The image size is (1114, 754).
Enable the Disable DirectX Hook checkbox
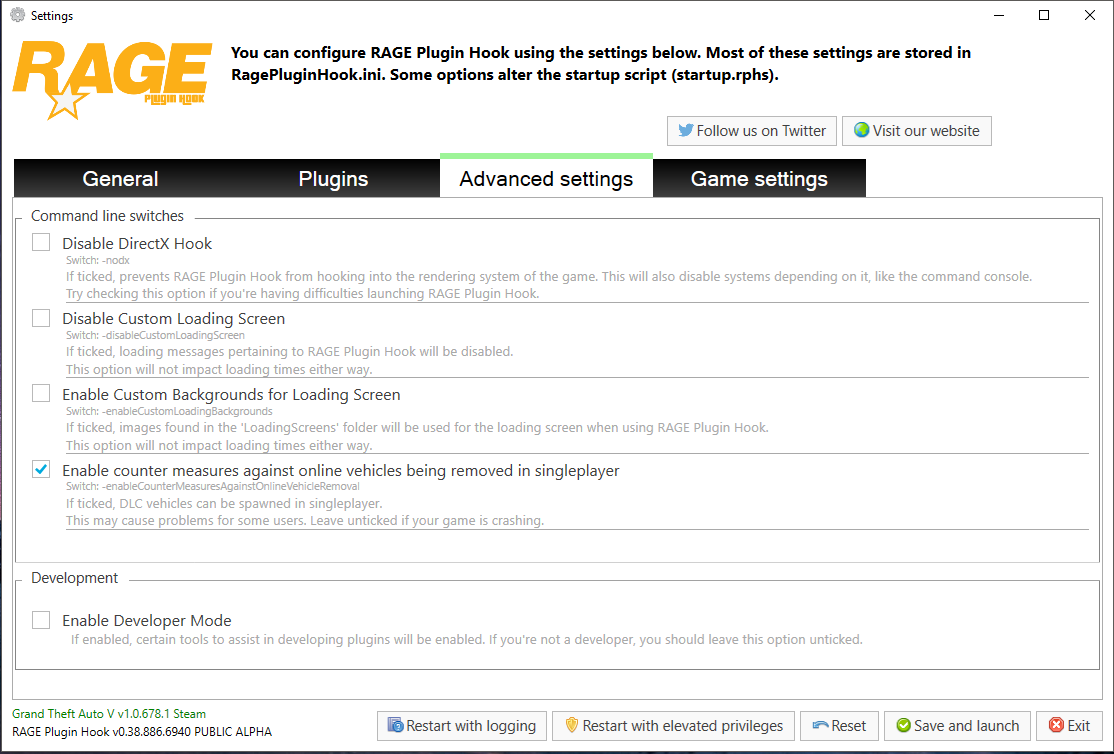[x=41, y=242]
